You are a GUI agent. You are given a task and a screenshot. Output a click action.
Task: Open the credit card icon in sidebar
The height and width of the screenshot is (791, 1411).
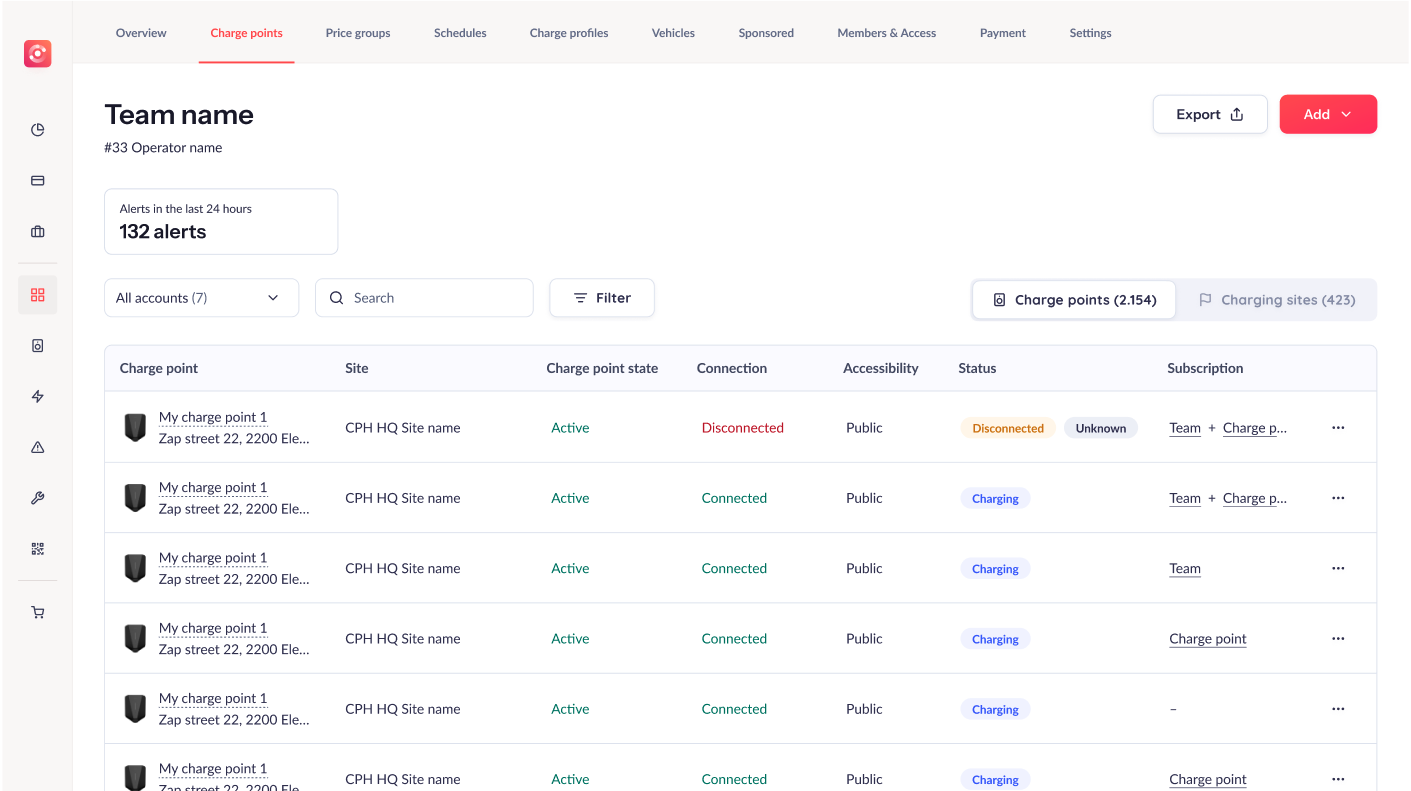(x=38, y=181)
